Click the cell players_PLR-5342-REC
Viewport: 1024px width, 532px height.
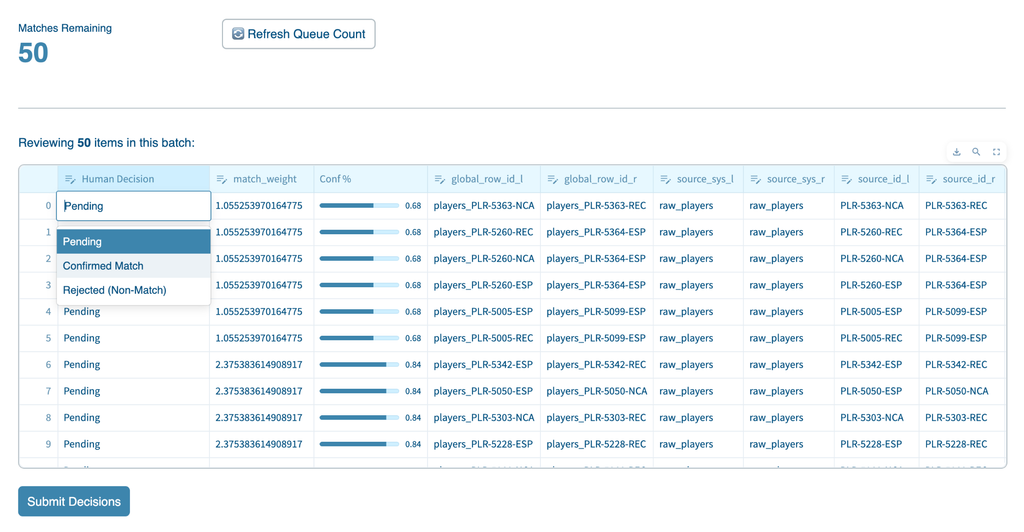click(597, 364)
